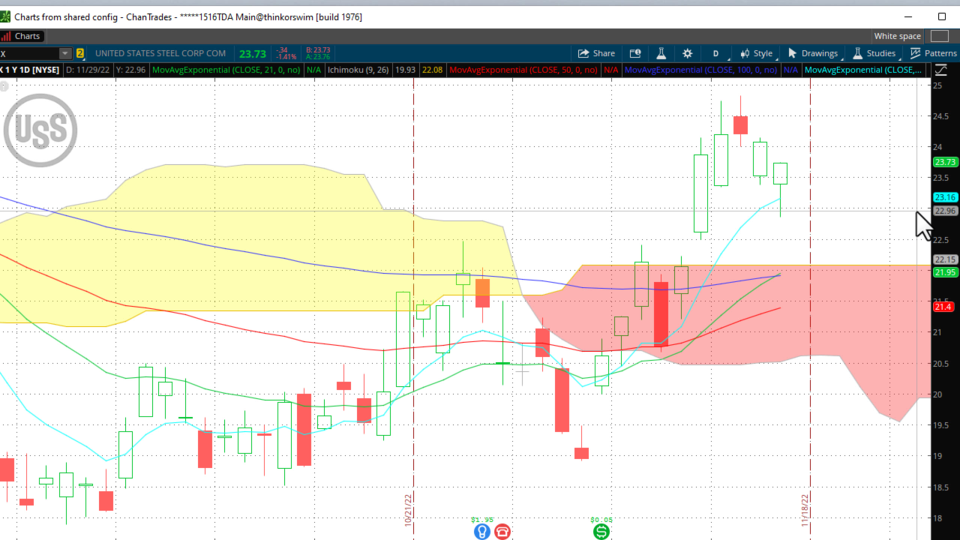Click the 23.73 last price in the header
The width and height of the screenshot is (960, 540).
252,54
